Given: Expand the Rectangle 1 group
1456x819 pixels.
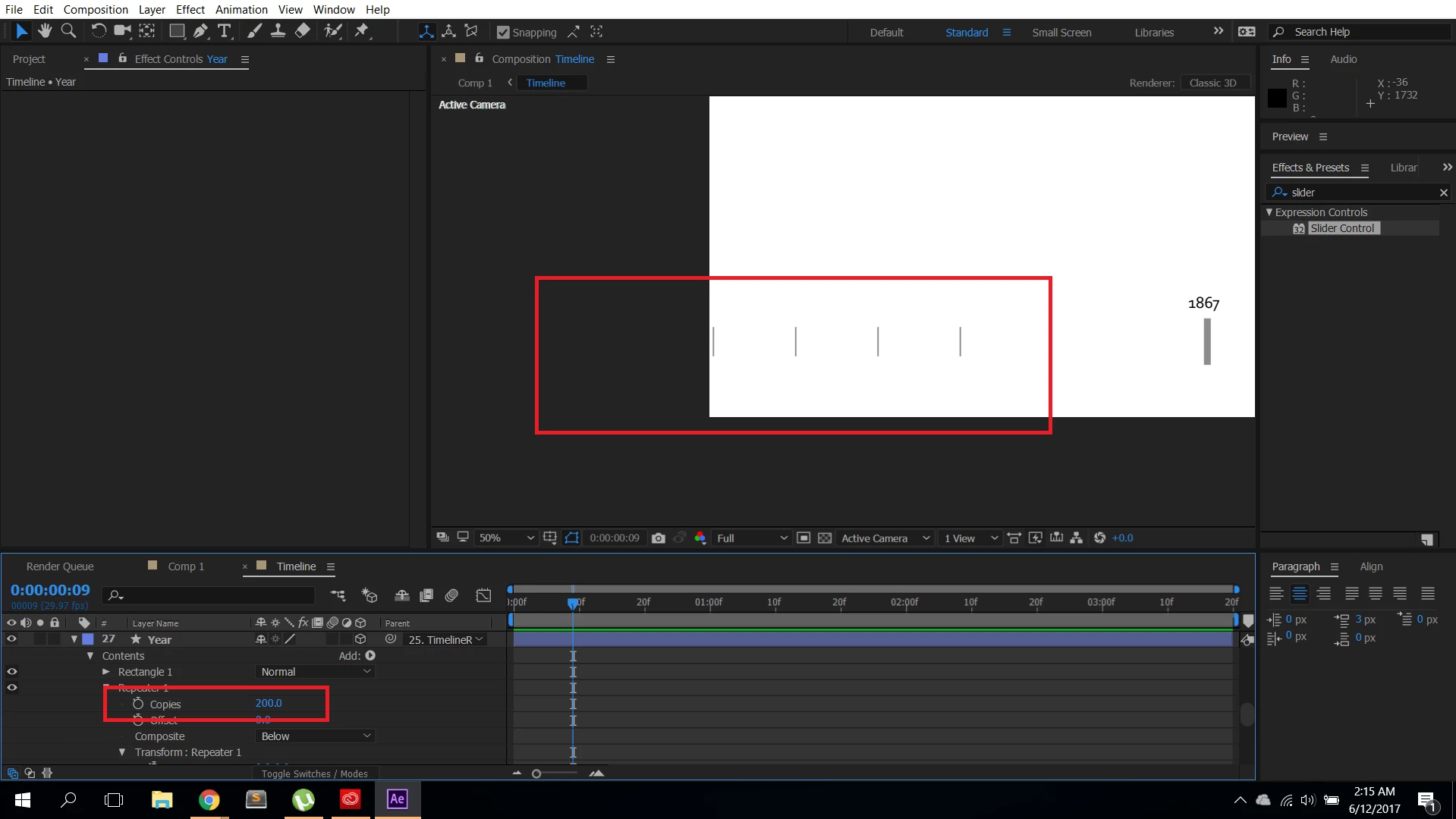Looking at the screenshot, I should pos(106,672).
